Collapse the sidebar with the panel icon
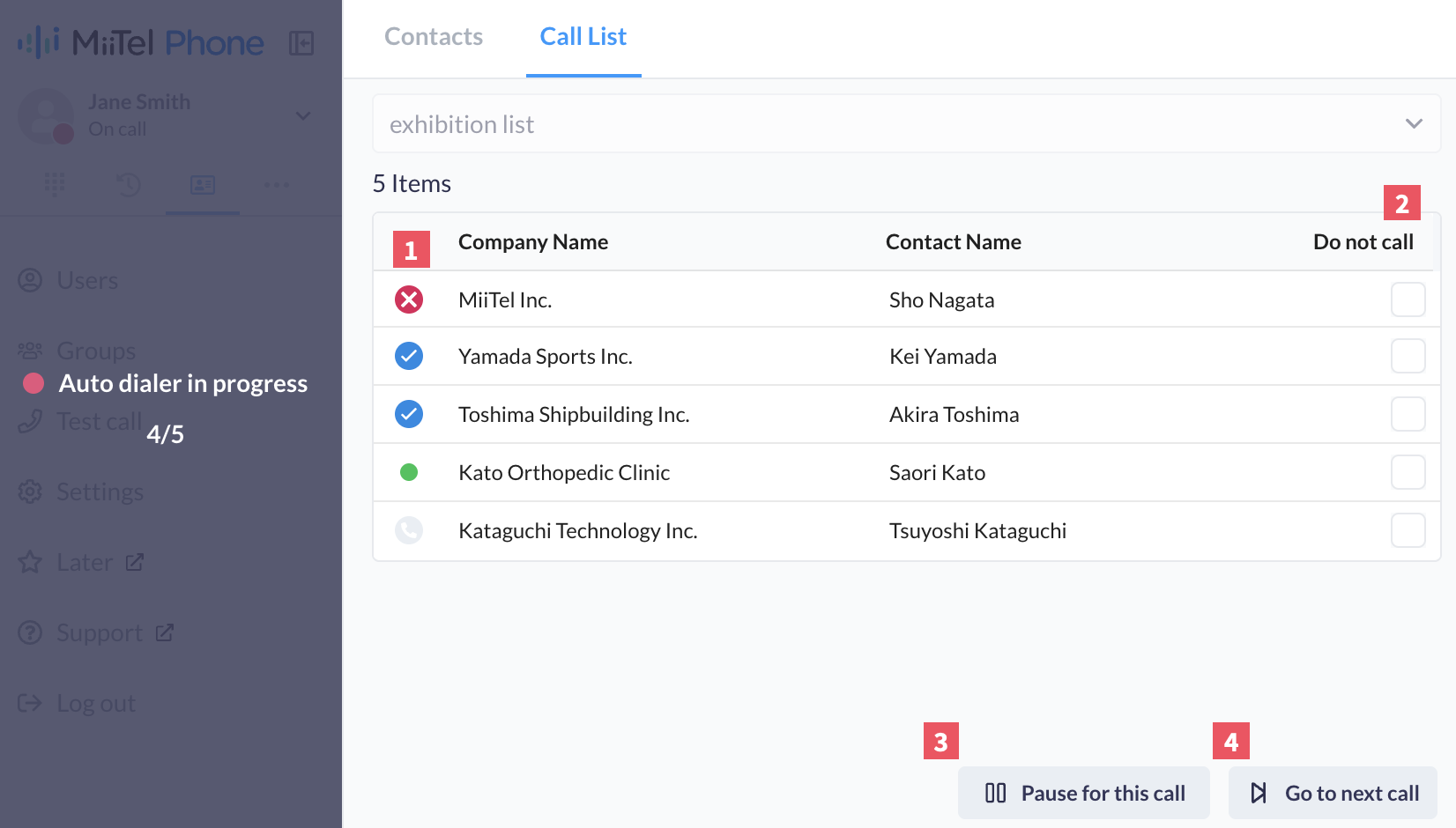 [x=301, y=42]
